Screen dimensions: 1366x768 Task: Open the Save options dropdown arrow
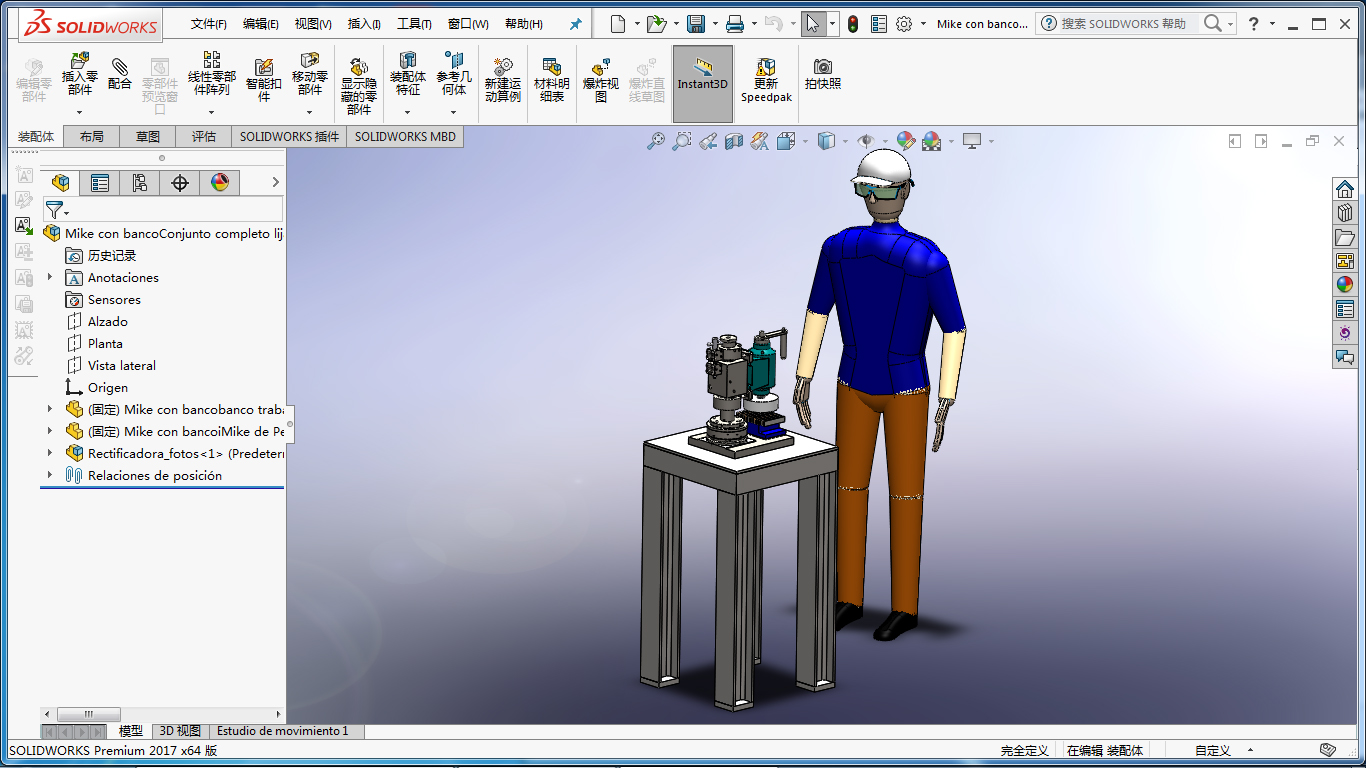pyautogui.click(x=715, y=24)
